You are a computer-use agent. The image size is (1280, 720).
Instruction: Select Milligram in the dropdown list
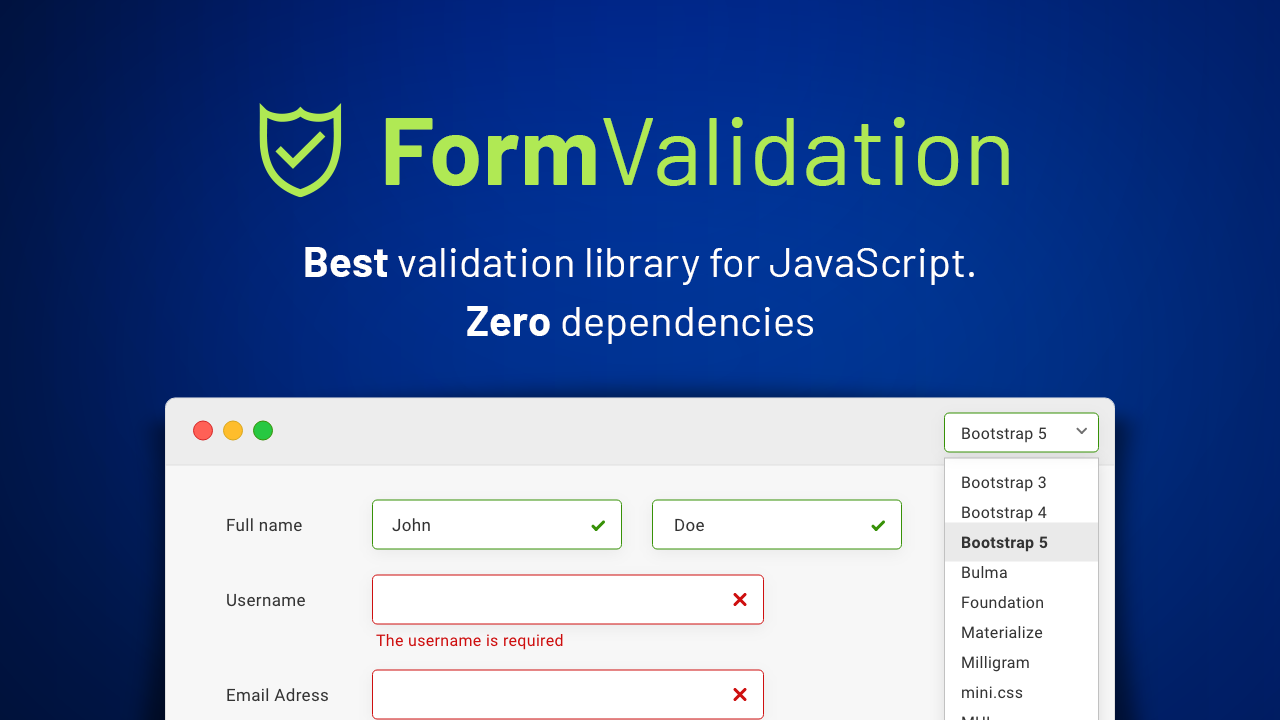[x=995, y=663]
